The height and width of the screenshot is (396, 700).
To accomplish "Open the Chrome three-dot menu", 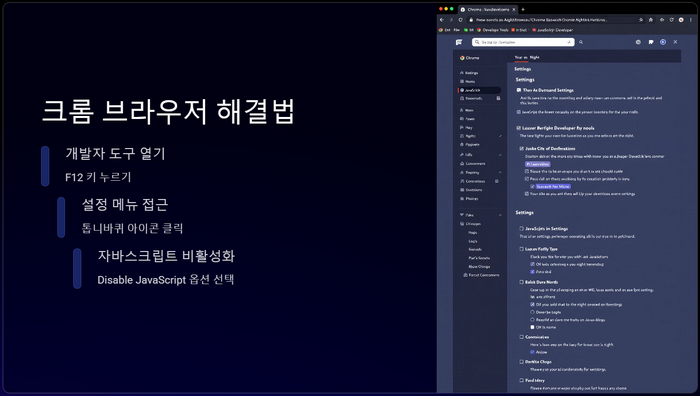I will coord(691,20).
